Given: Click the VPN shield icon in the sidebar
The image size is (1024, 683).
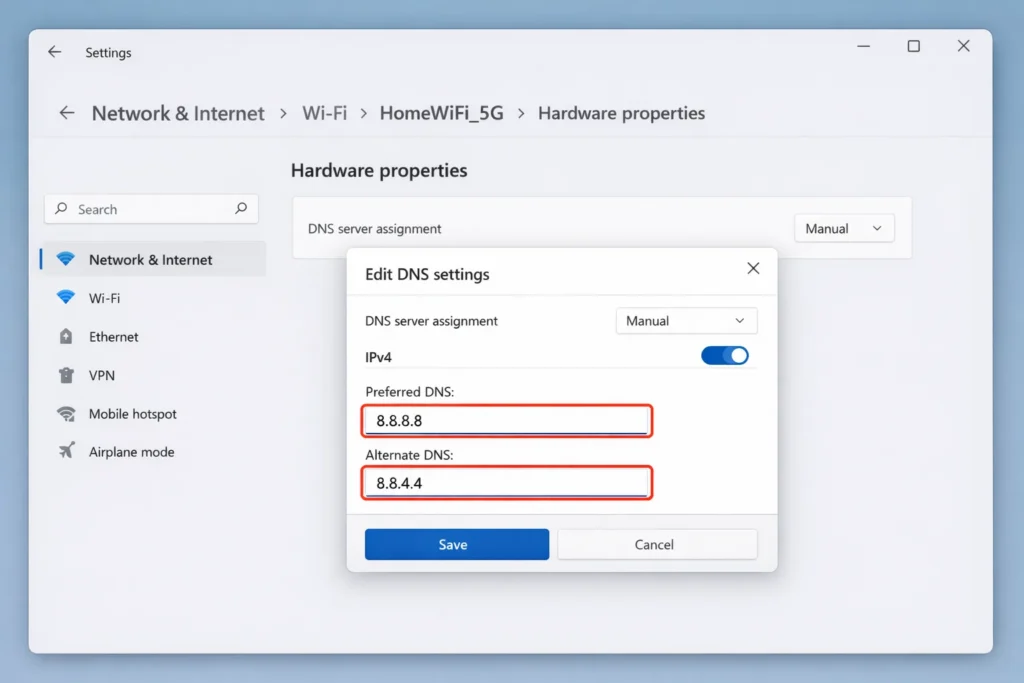Looking at the screenshot, I should coord(66,375).
